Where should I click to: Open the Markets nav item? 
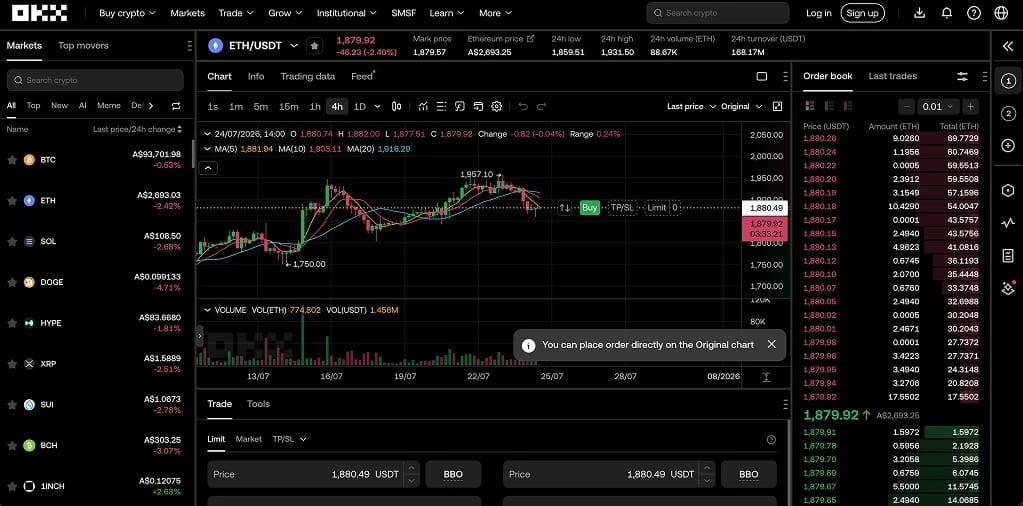[x=187, y=12]
